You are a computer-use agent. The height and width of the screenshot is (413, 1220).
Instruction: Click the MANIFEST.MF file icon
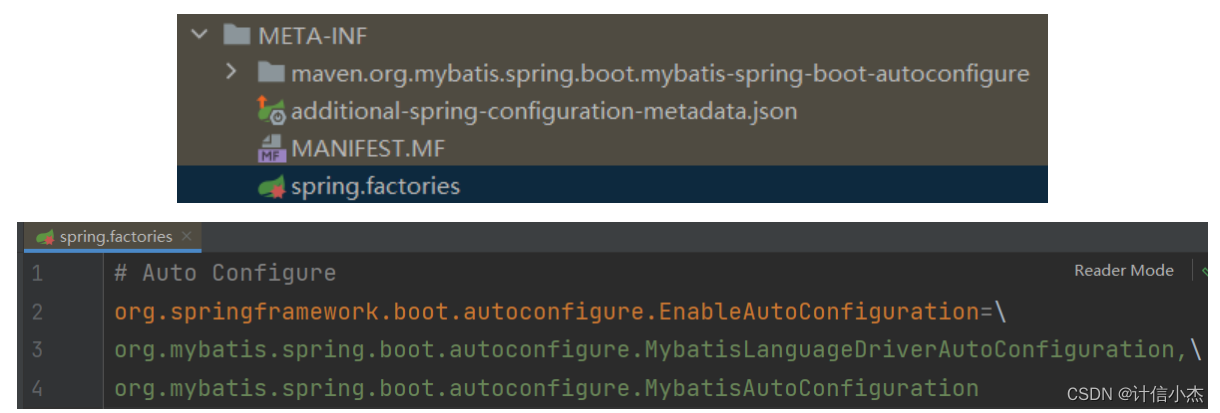pyautogui.click(x=271, y=148)
